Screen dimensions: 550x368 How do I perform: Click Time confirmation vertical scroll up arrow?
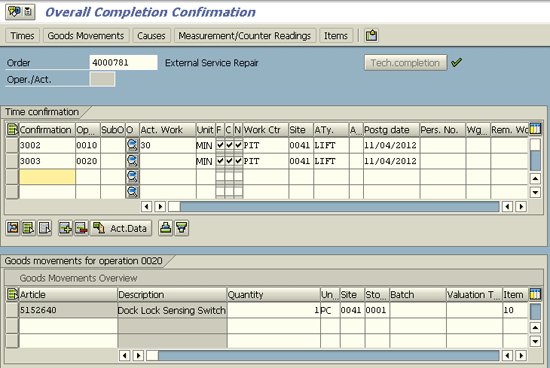tap(535, 179)
